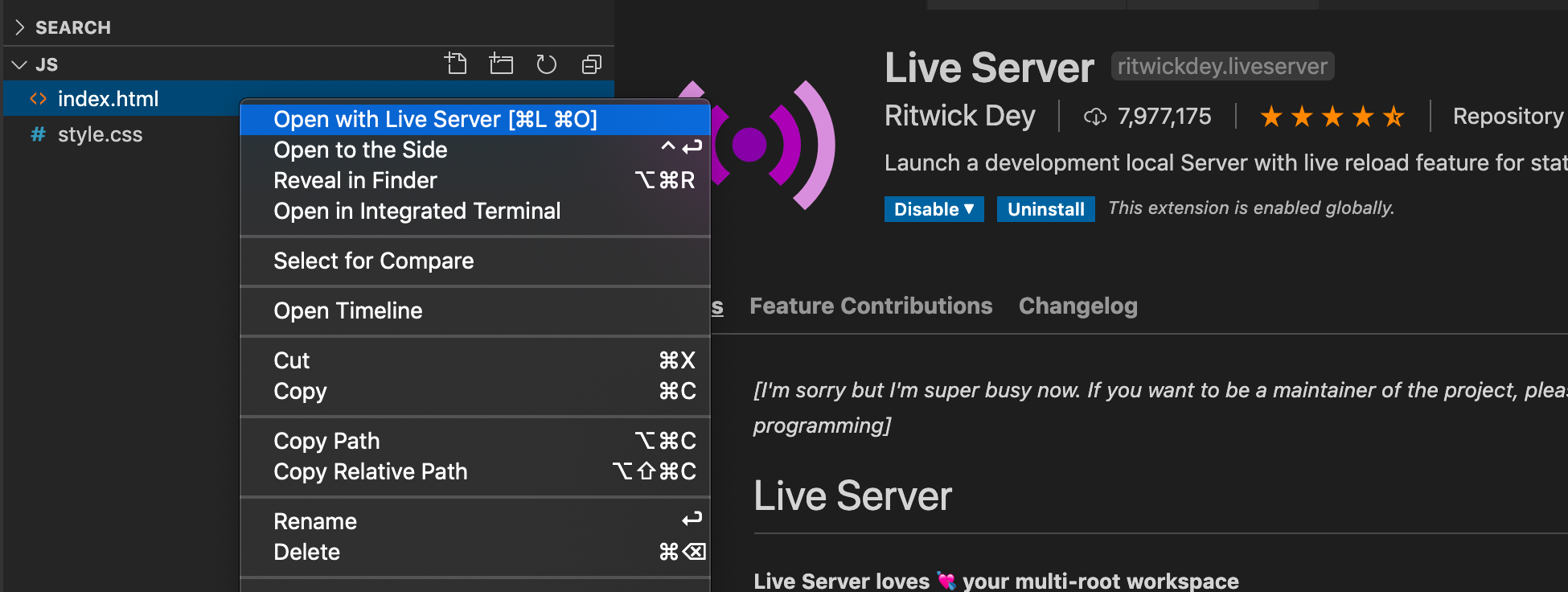Click the Live Server extension logo

(x=756, y=145)
